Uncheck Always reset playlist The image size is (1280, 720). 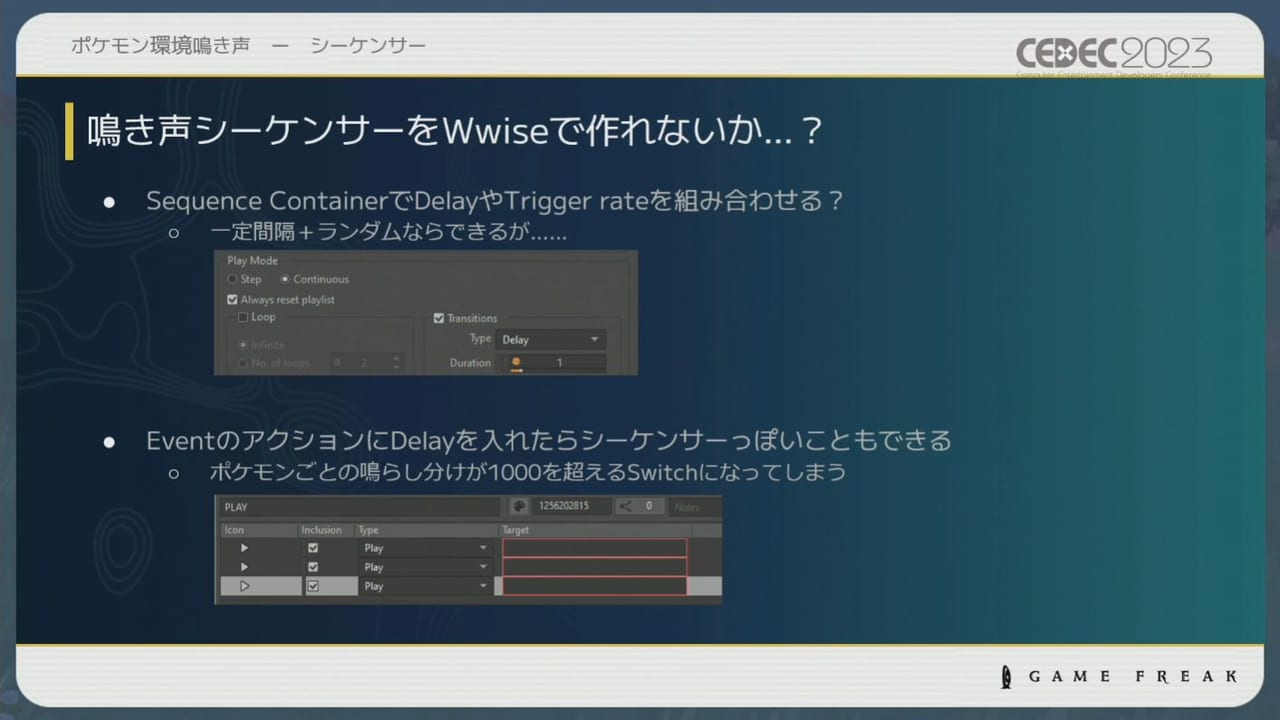click(233, 299)
